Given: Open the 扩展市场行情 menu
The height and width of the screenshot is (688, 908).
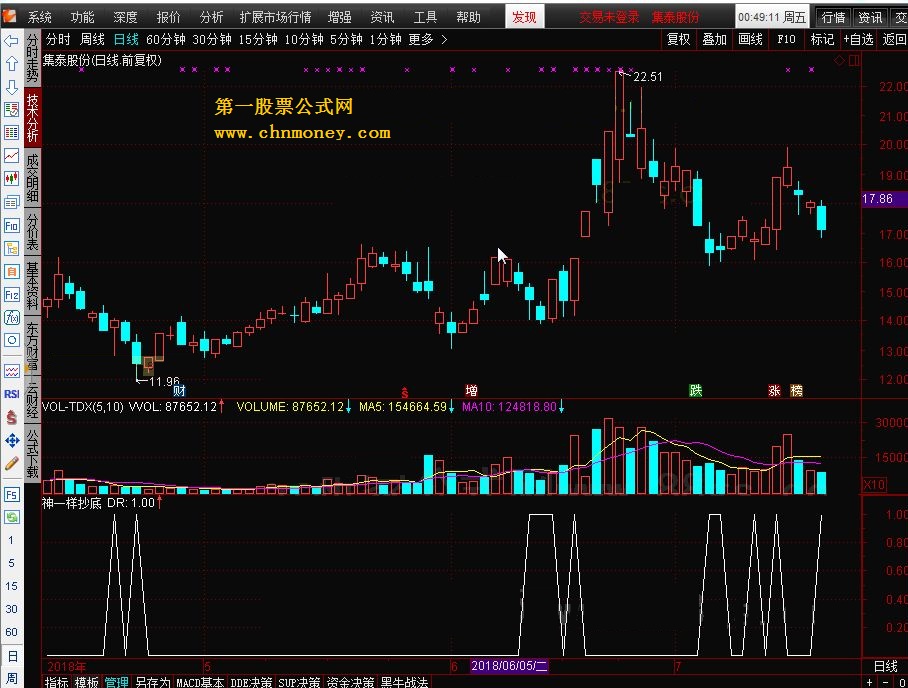Looking at the screenshot, I should click(276, 17).
